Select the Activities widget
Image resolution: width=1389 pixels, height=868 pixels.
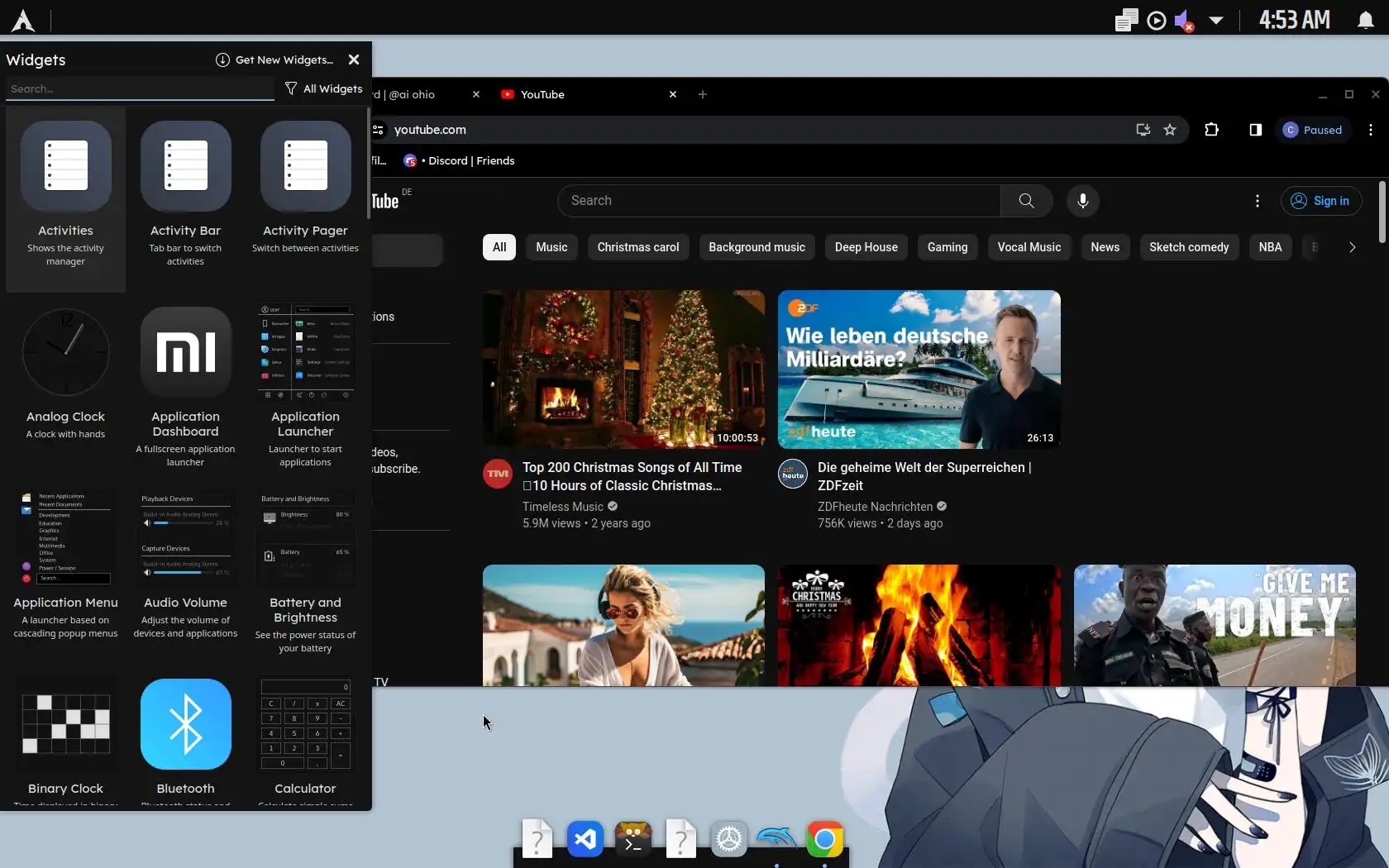(66, 198)
